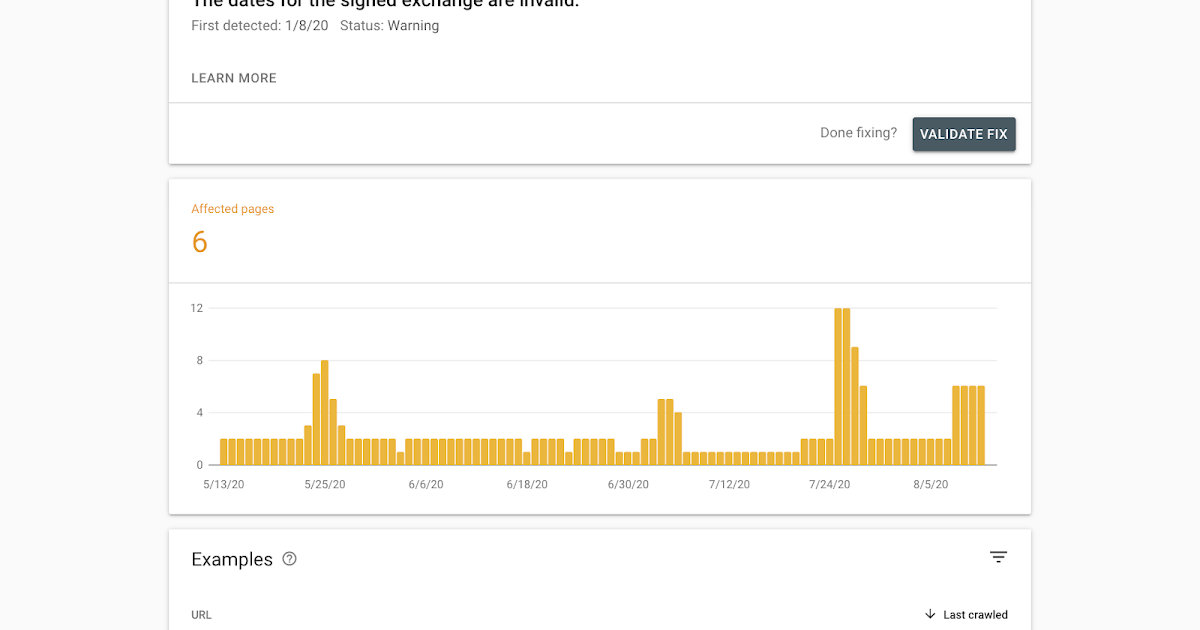1200x630 pixels.
Task: Click the leftmost bar in the chart
Action: [224, 452]
